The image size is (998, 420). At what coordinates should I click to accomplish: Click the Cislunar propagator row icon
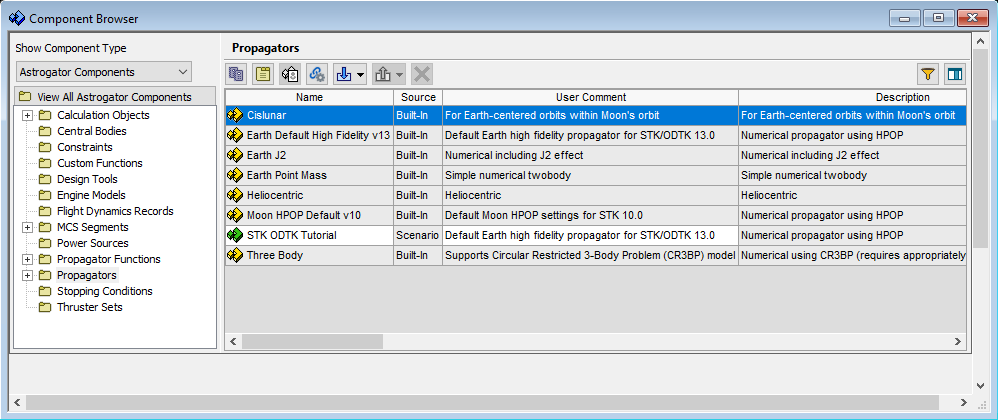tap(235, 115)
